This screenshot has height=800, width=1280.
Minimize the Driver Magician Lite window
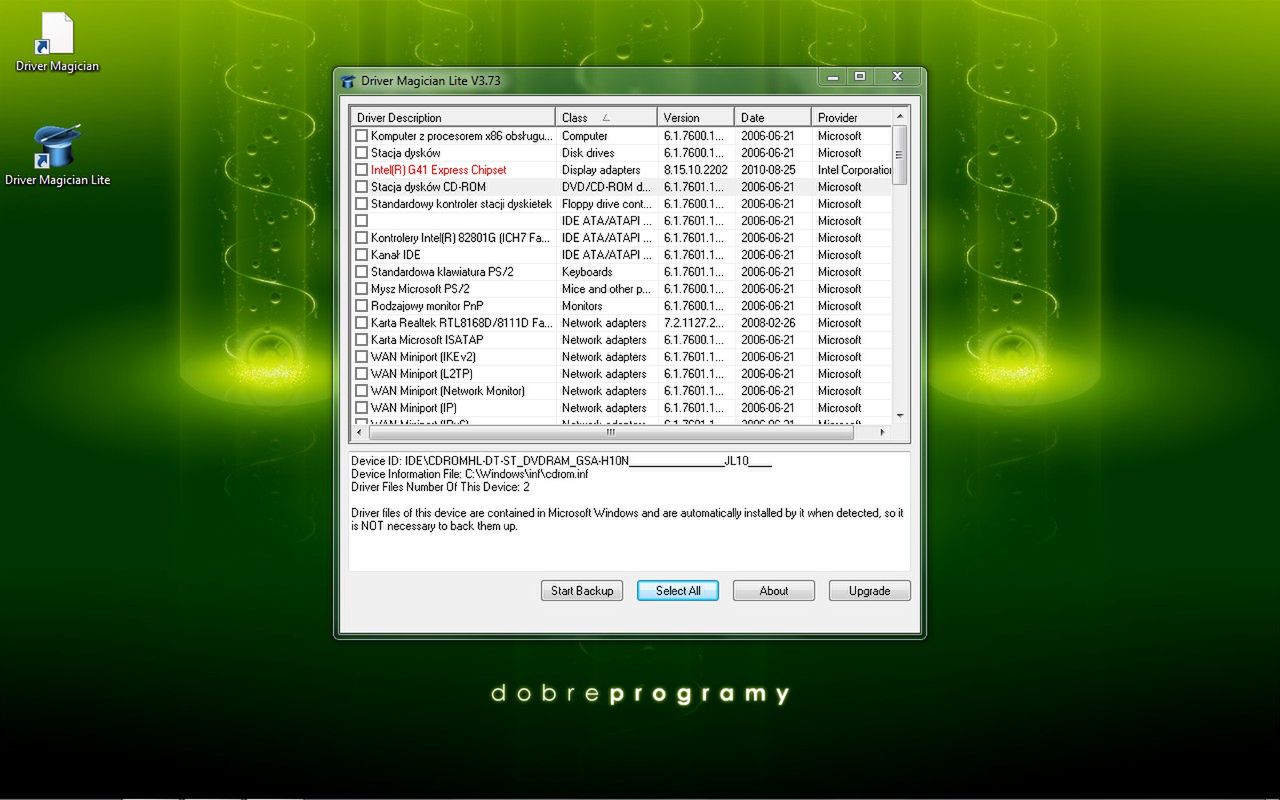832,76
